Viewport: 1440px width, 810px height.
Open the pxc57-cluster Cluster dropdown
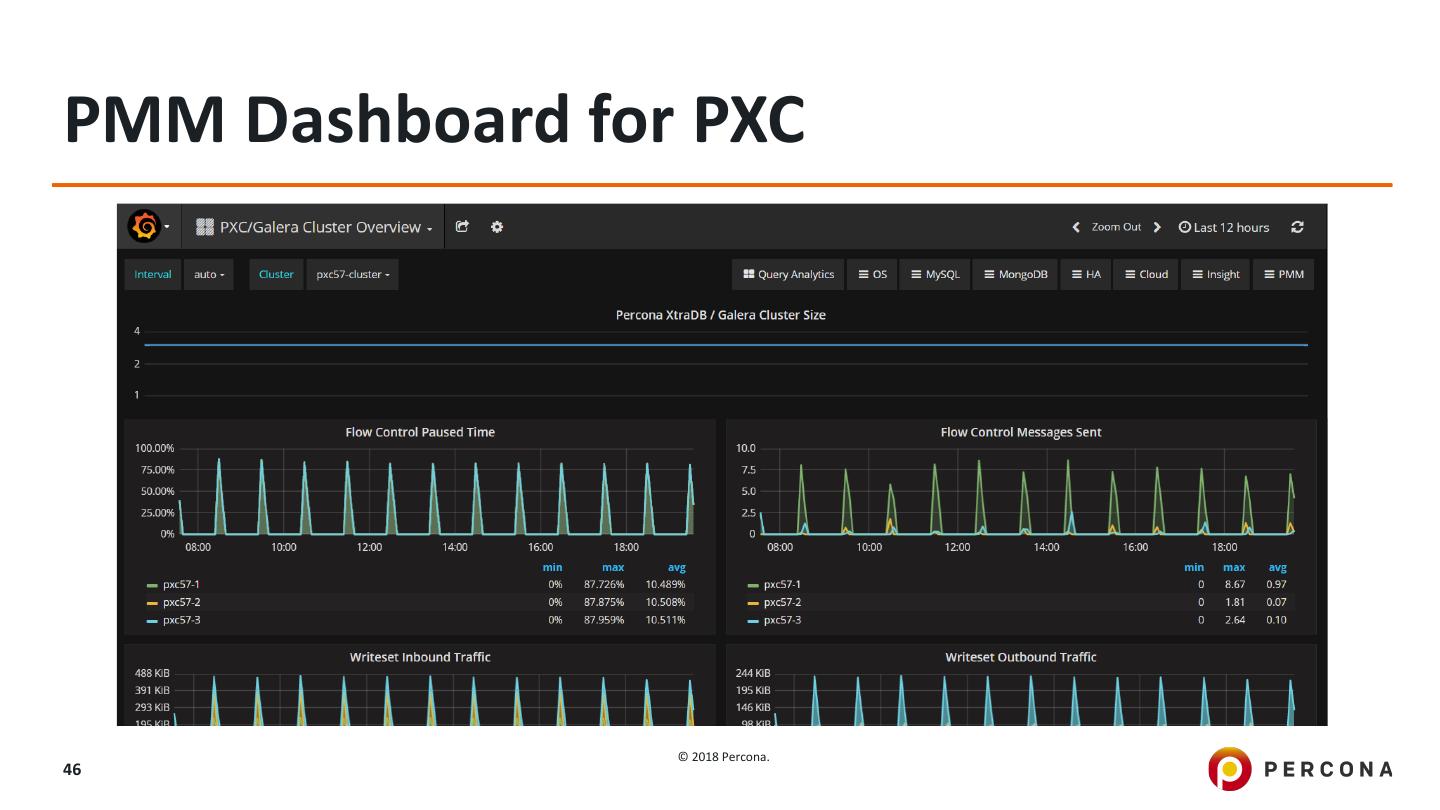point(352,274)
